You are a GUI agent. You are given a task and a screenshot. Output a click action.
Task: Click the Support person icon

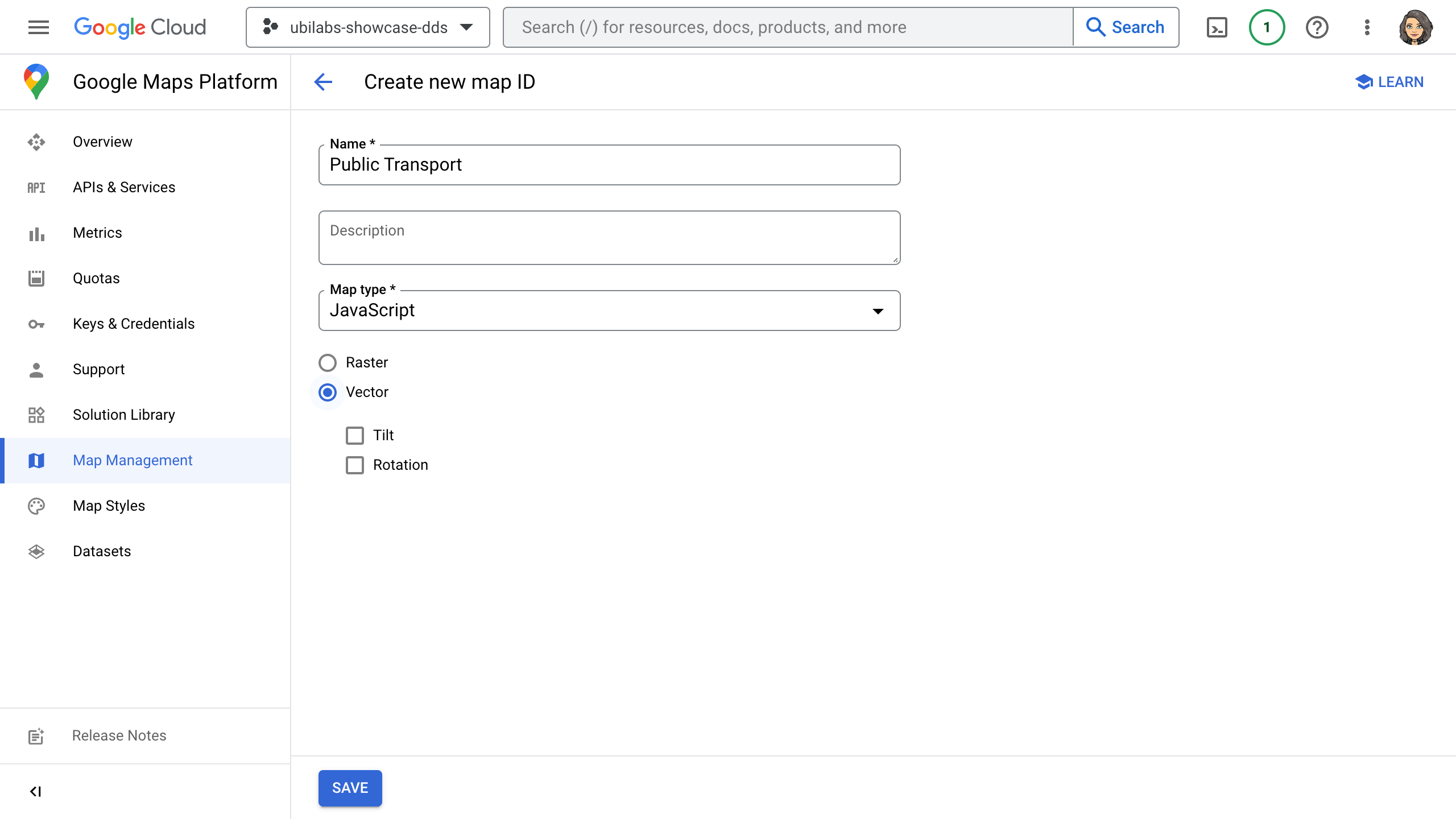(x=36, y=370)
